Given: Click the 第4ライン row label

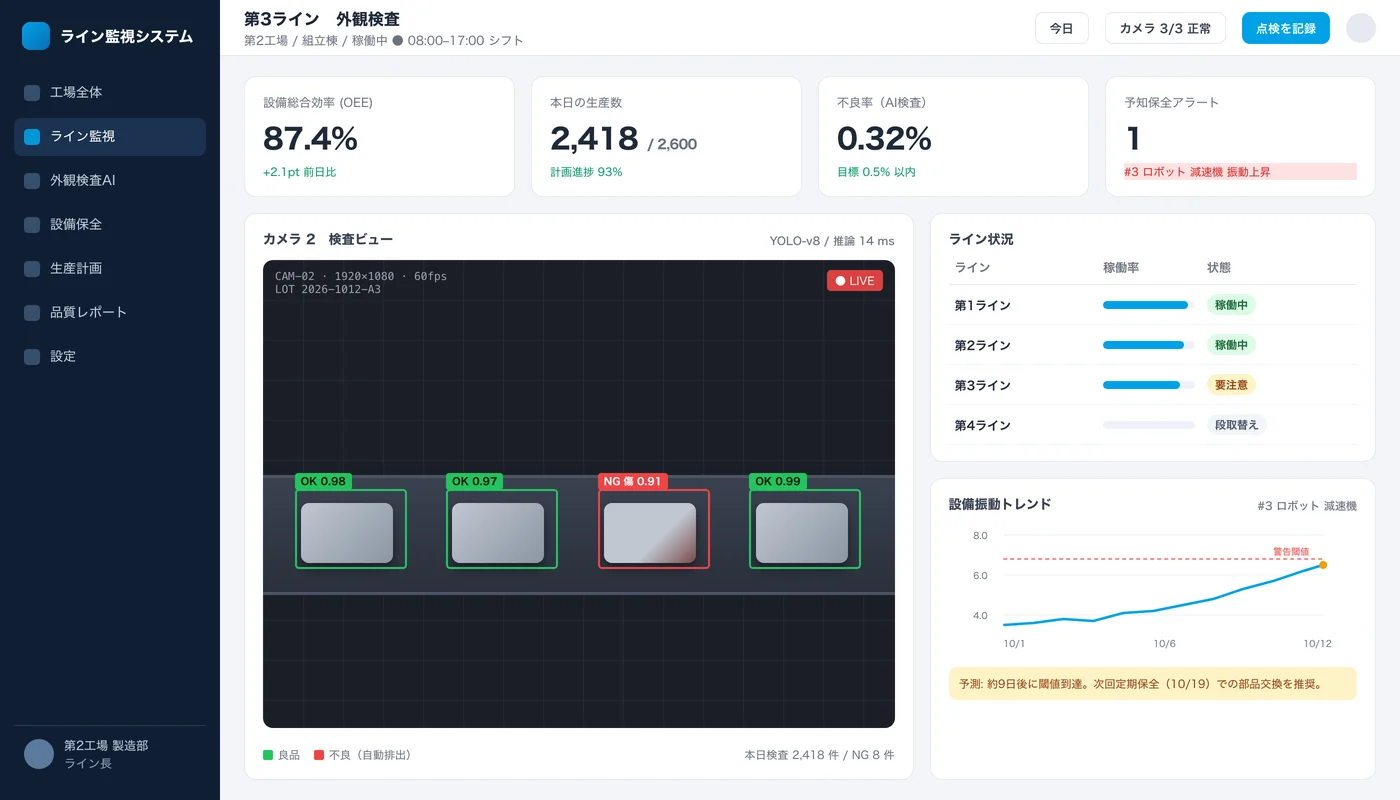Looking at the screenshot, I should point(983,425).
